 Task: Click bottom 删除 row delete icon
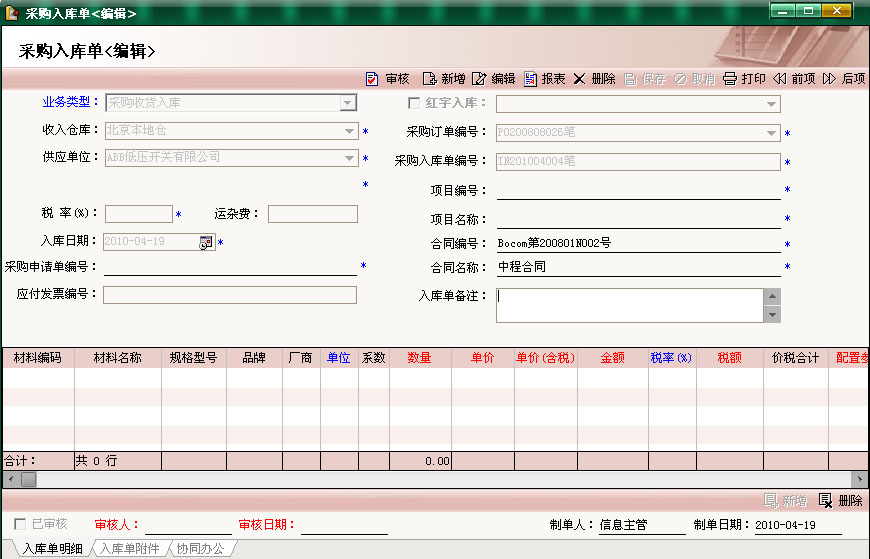(x=826, y=500)
